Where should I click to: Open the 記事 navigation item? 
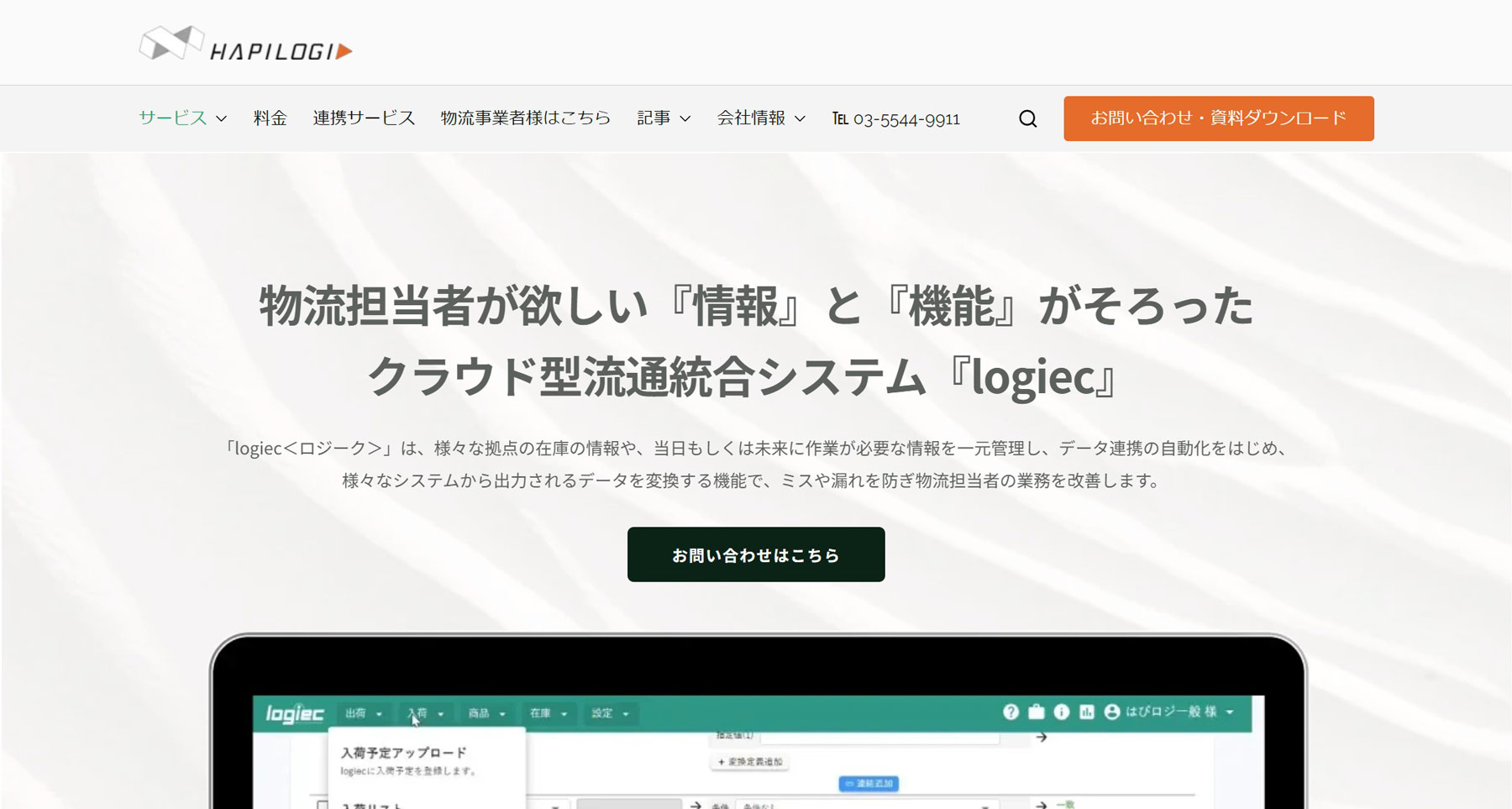click(654, 118)
